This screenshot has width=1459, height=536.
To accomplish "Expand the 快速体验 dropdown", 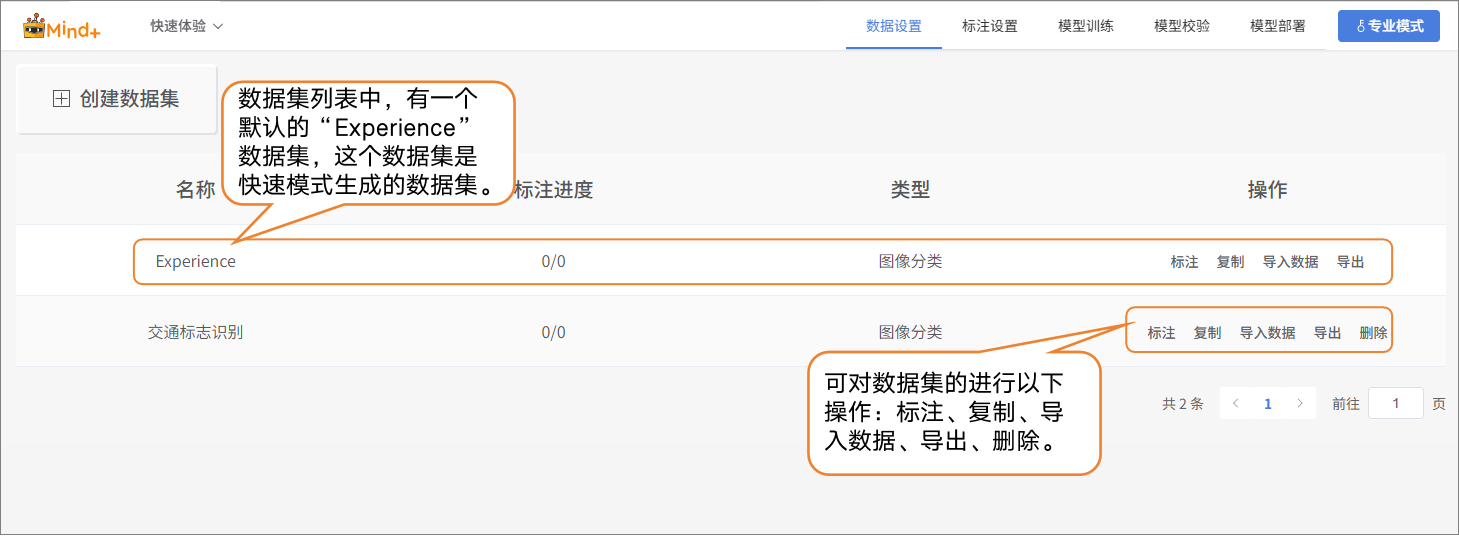I will pyautogui.click(x=186, y=26).
